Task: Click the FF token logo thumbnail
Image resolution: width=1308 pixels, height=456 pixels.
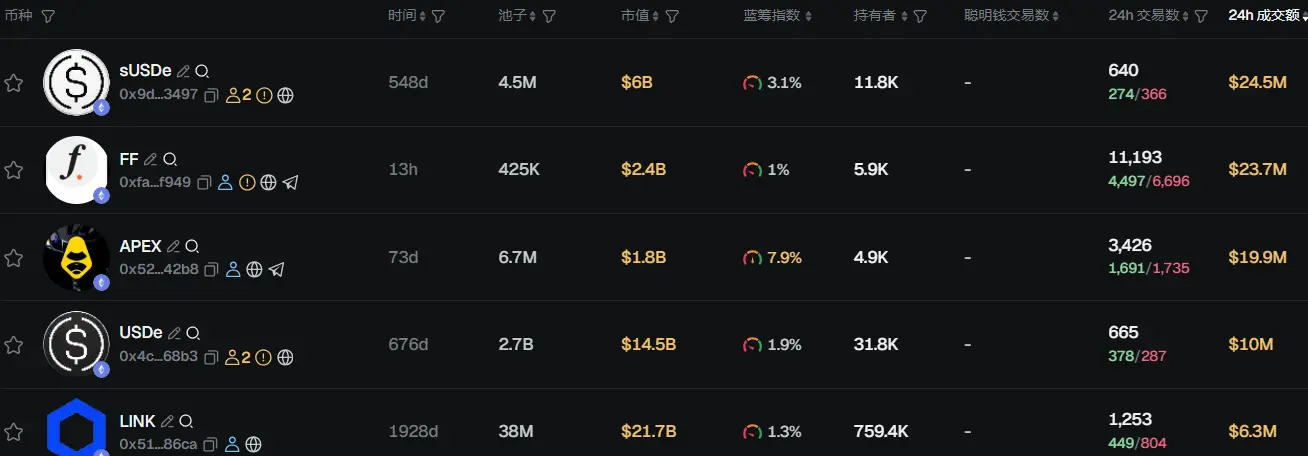Action: click(x=76, y=170)
